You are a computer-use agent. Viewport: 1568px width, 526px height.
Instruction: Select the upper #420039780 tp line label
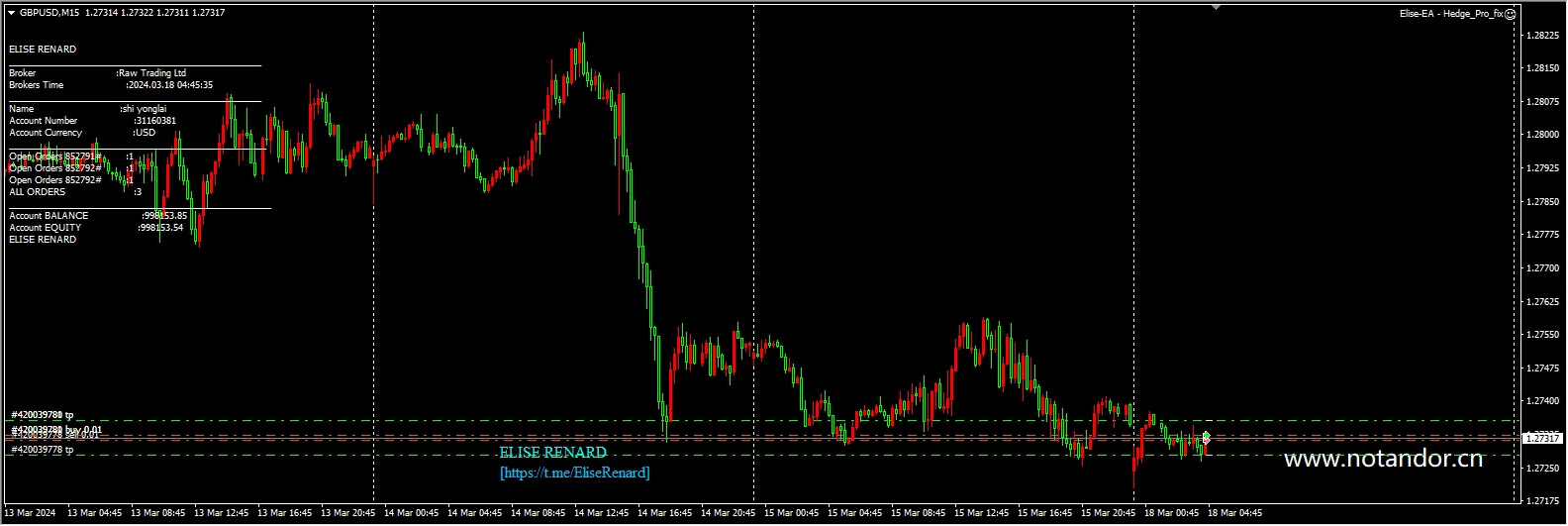click(x=43, y=415)
